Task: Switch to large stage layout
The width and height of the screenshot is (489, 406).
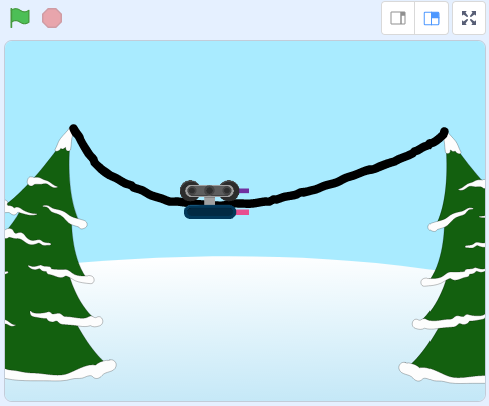Action: 431,18
